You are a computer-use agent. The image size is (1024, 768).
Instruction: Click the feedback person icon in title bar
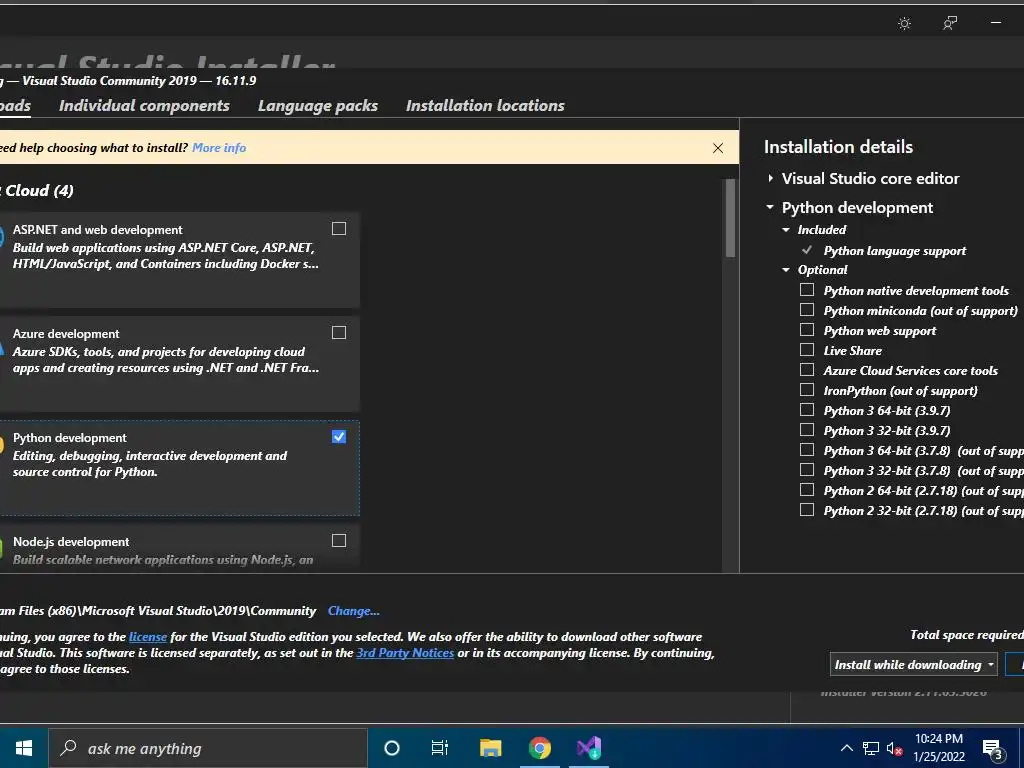(950, 24)
